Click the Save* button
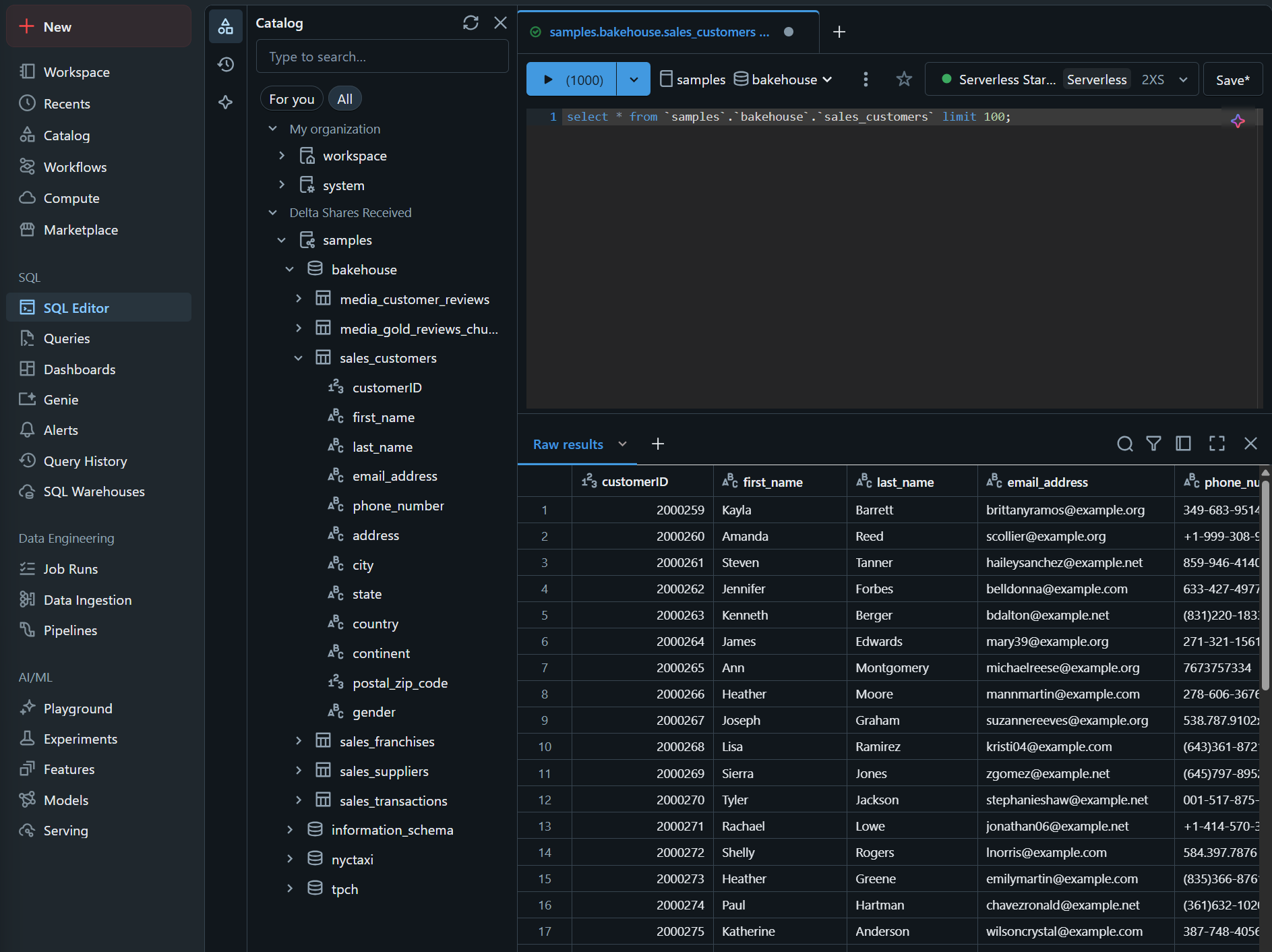This screenshot has height=952, width=1272. tap(1232, 80)
